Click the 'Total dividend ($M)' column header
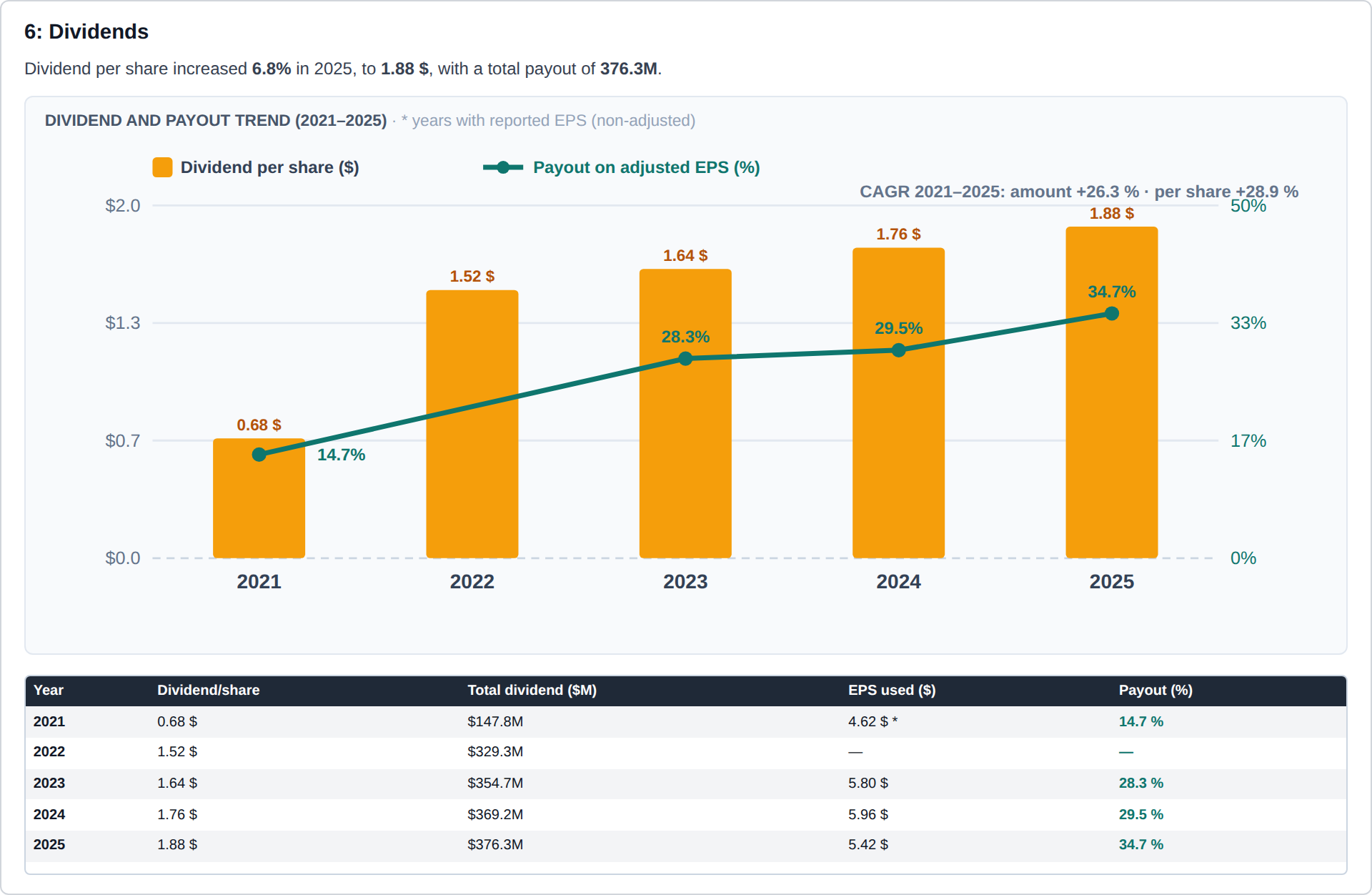The width and height of the screenshot is (1372, 895). tap(532, 691)
